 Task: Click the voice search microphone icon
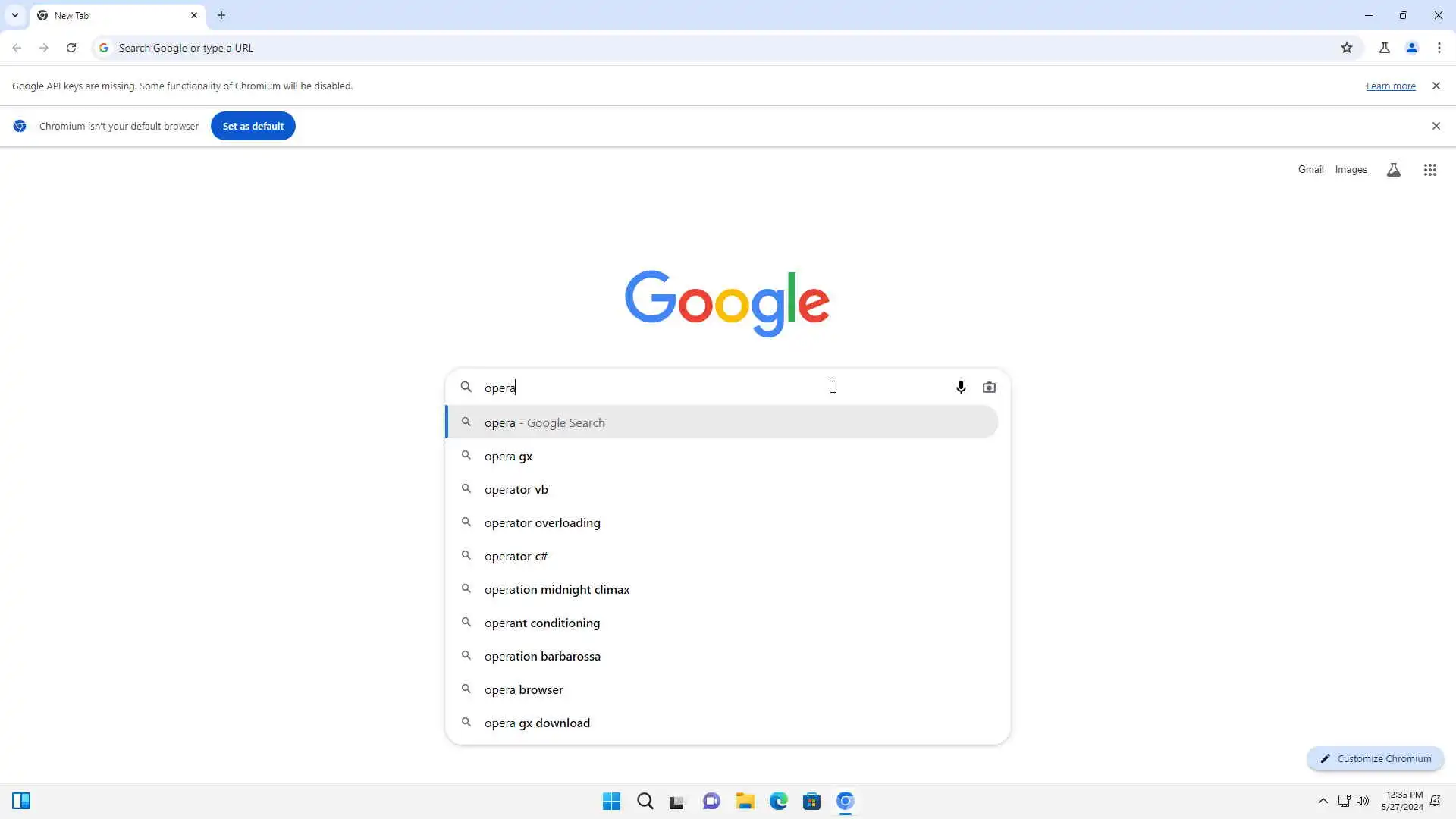tap(961, 388)
